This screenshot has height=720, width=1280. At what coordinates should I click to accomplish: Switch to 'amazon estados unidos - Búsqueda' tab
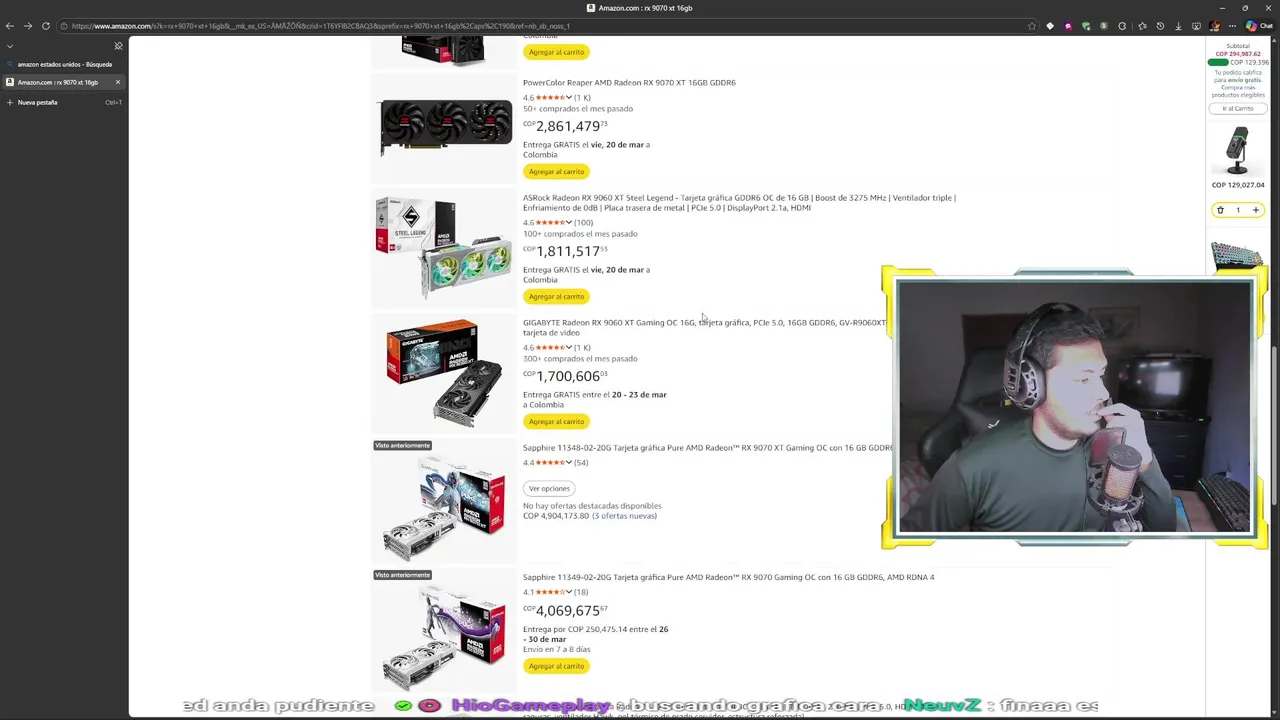(x=64, y=64)
